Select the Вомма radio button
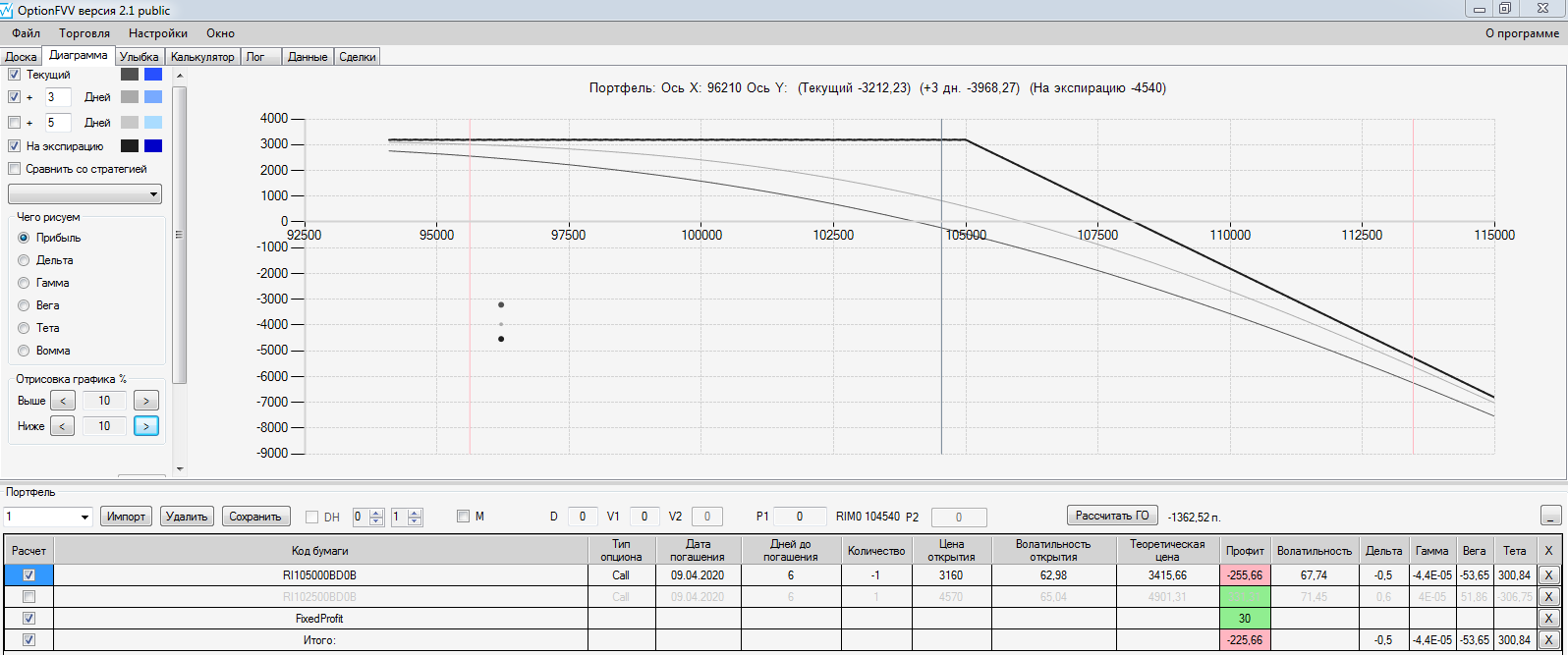This screenshot has width=1568, height=655. (x=25, y=351)
